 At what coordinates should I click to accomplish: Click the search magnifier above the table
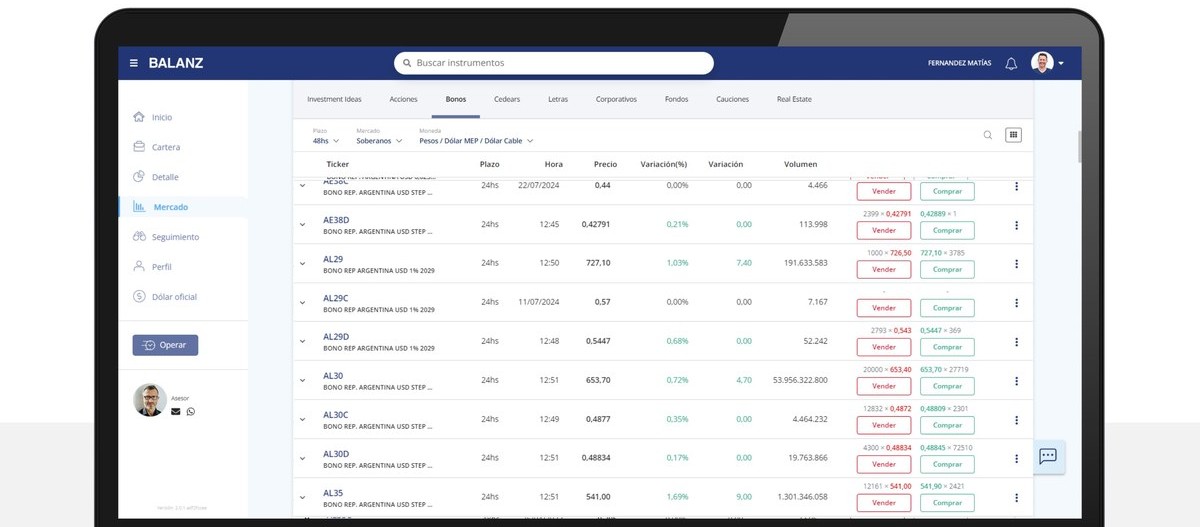pyautogui.click(x=988, y=135)
